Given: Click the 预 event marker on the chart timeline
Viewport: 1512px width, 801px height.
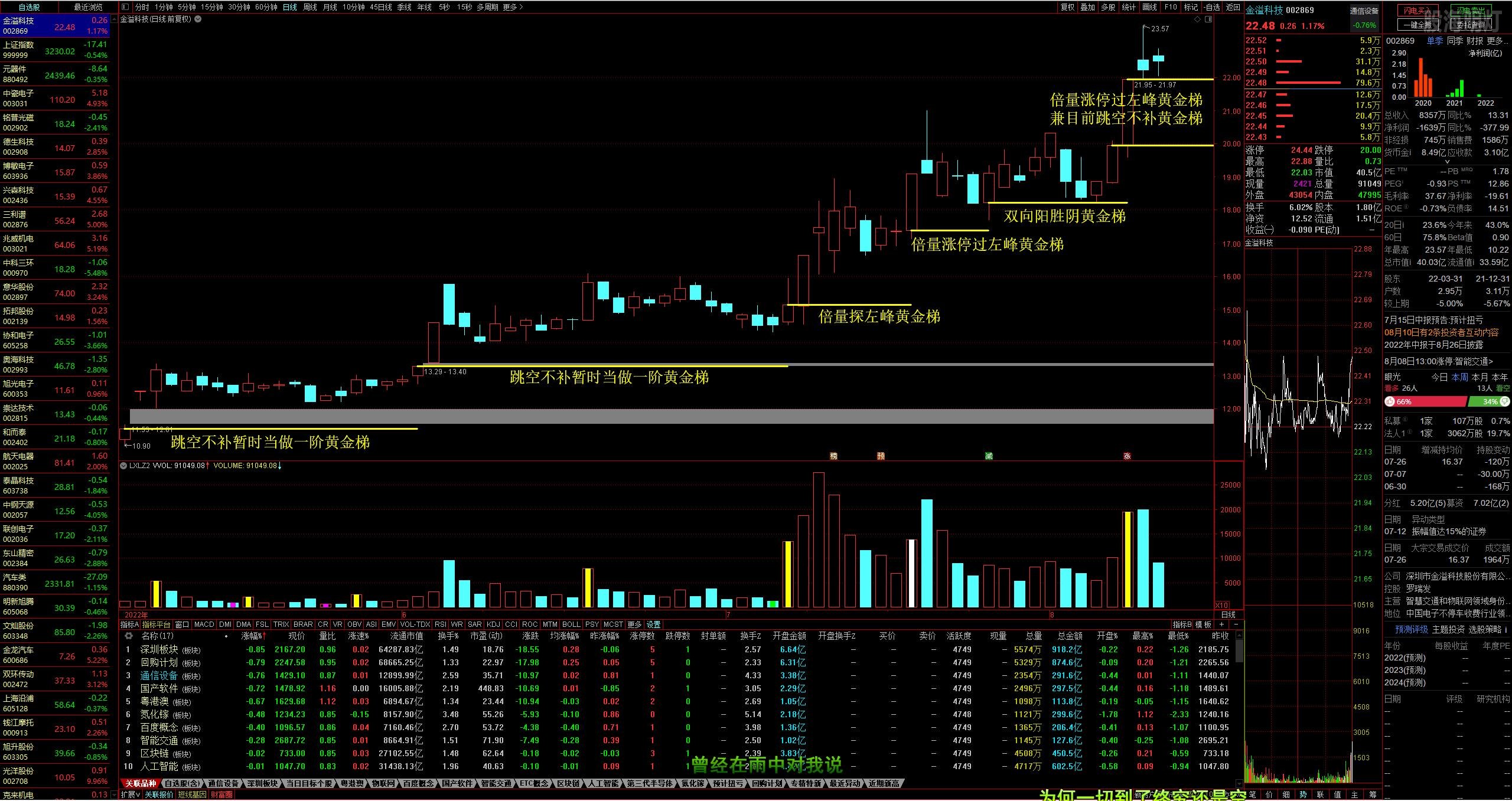Looking at the screenshot, I should click(881, 456).
